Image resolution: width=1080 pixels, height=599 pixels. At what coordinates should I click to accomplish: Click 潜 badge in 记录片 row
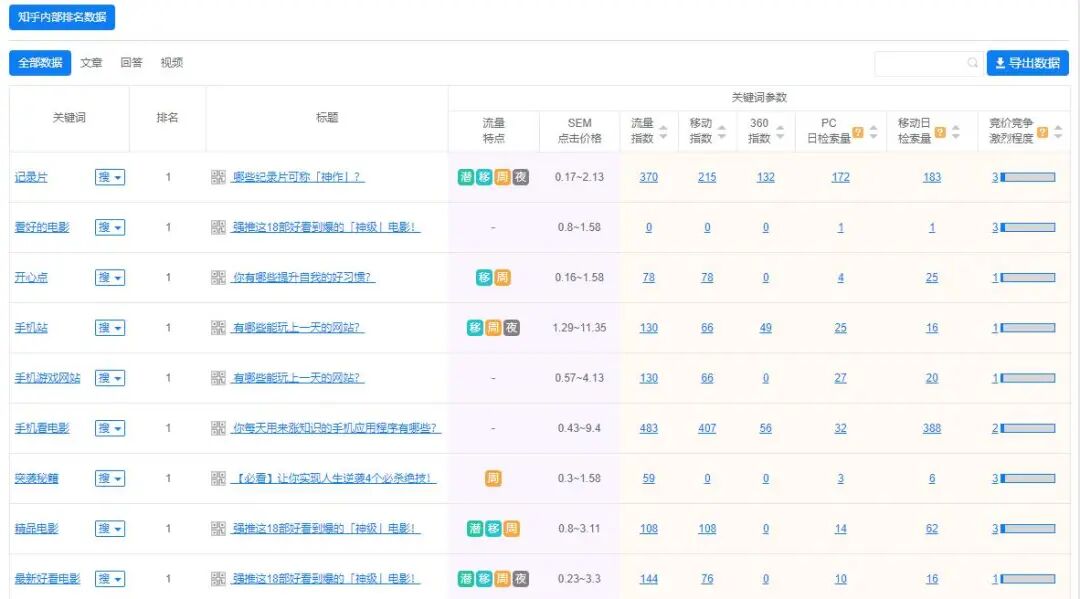click(466, 177)
